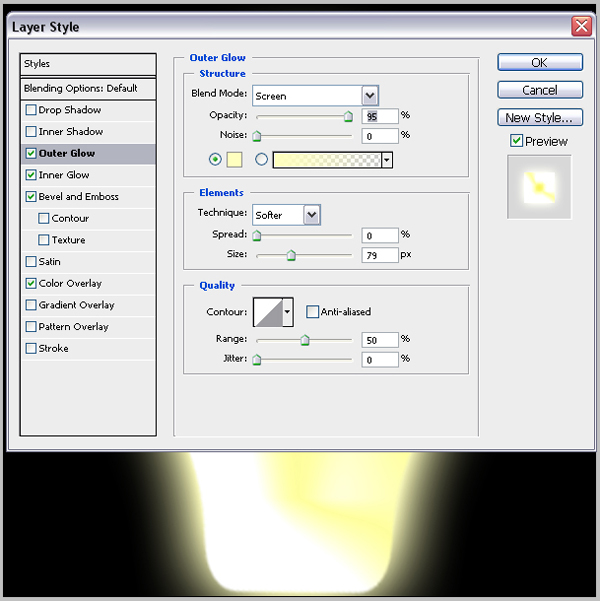Click the Jitter value field
Screen dimensions: 600x601
click(x=380, y=360)
